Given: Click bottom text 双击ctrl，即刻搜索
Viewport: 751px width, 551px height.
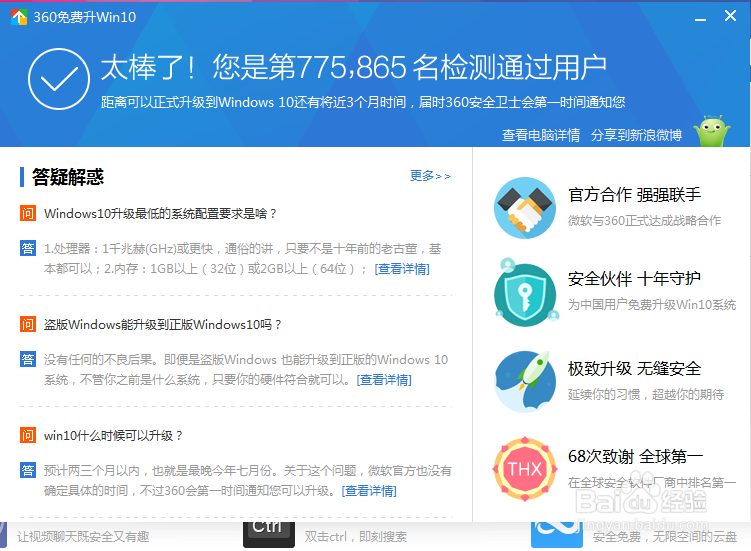Looking at the screenshot, I should tap(356, 537).
